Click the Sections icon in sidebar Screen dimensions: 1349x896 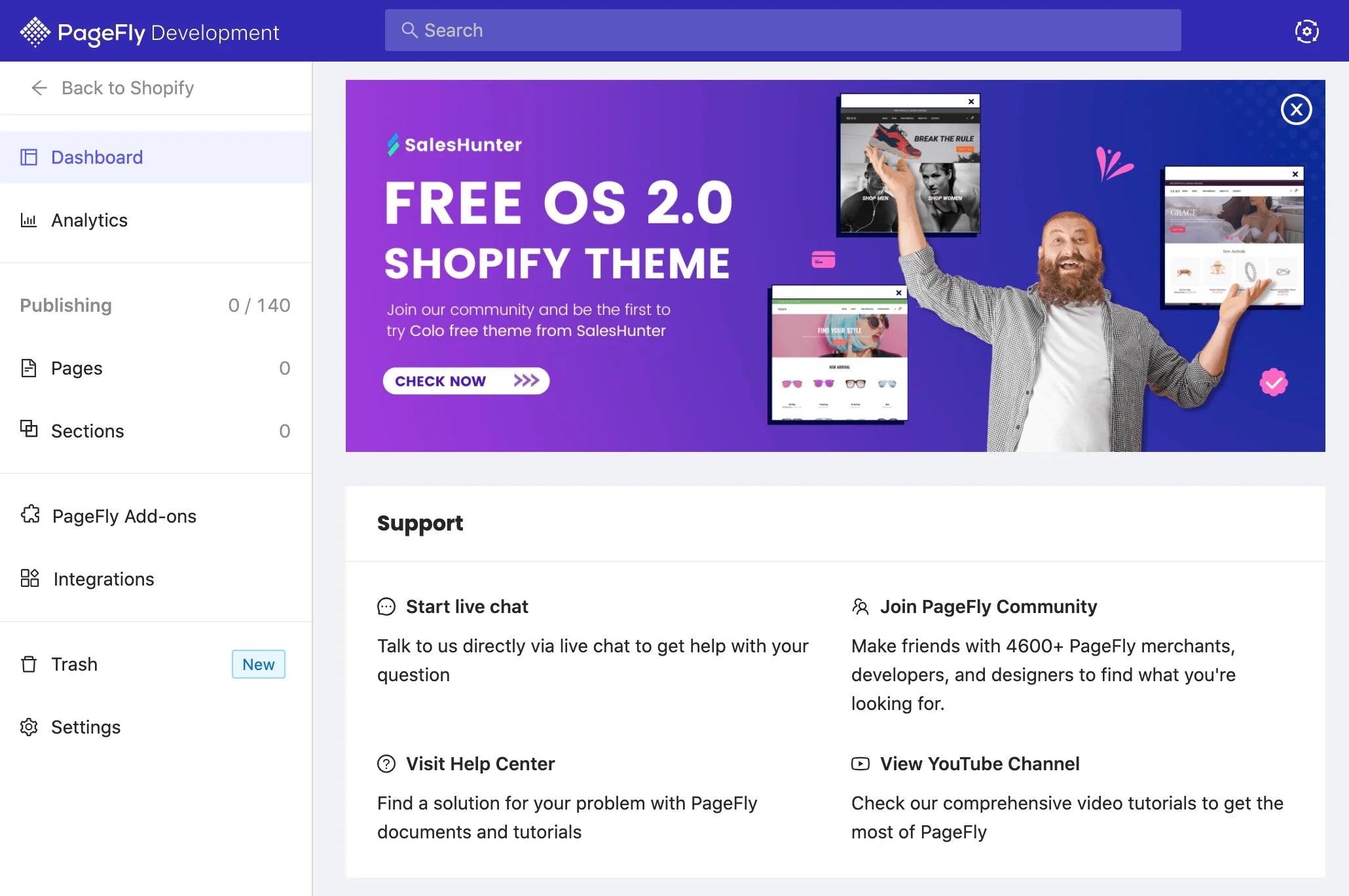tap(29, 430)
